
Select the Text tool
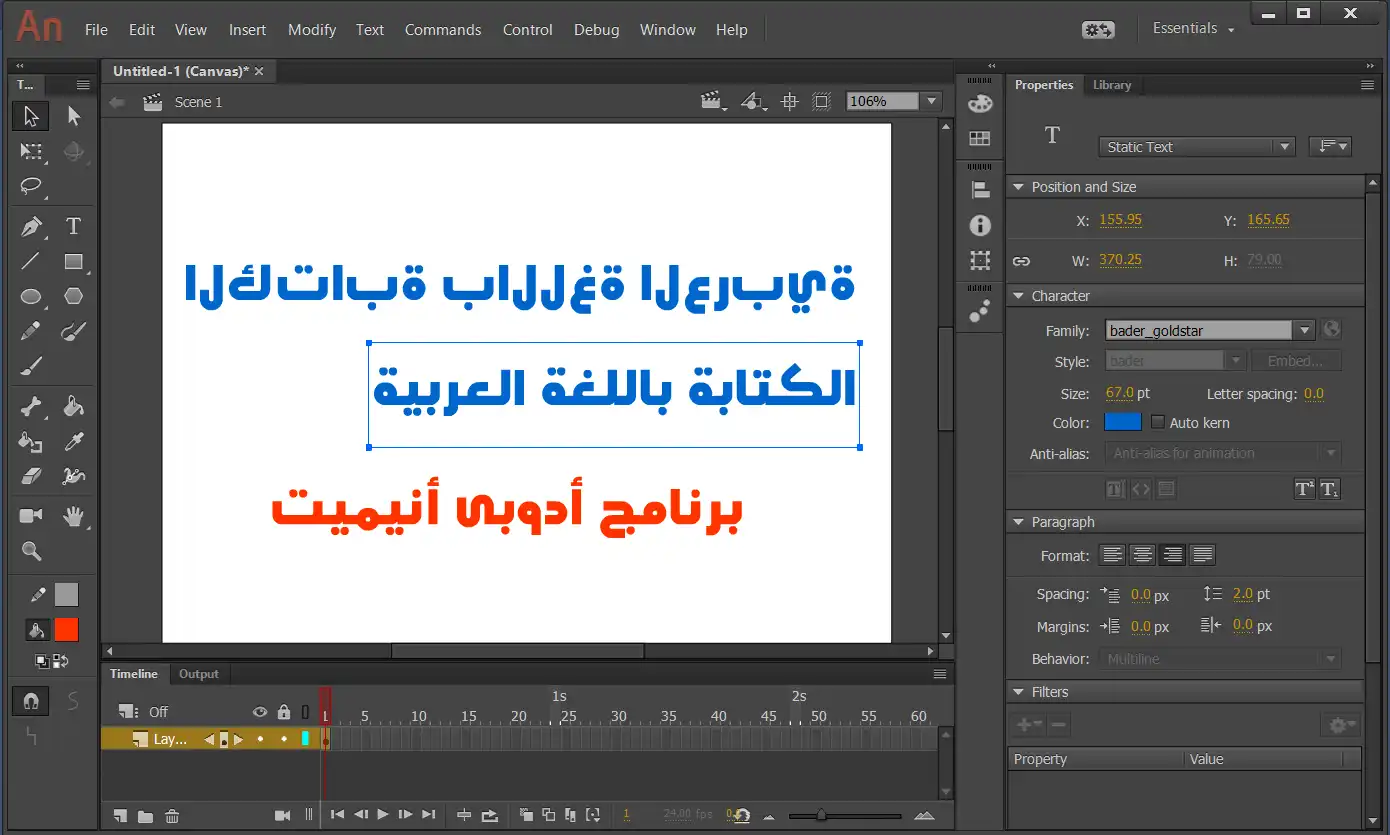73,227
